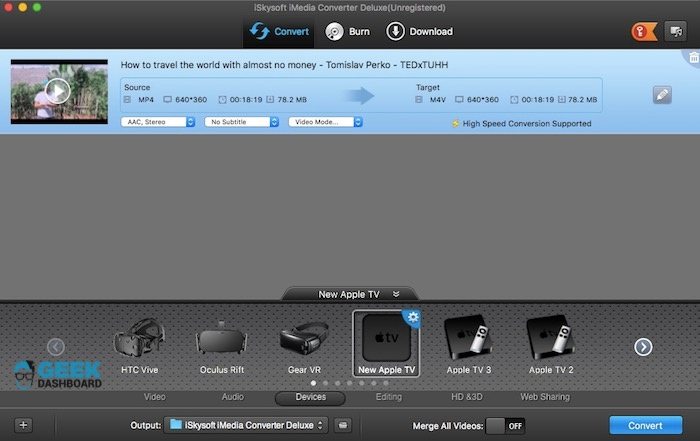Add files with the plus button
Image resolution: width=700 pixels, height=441 pixels.
pos(23,425)
